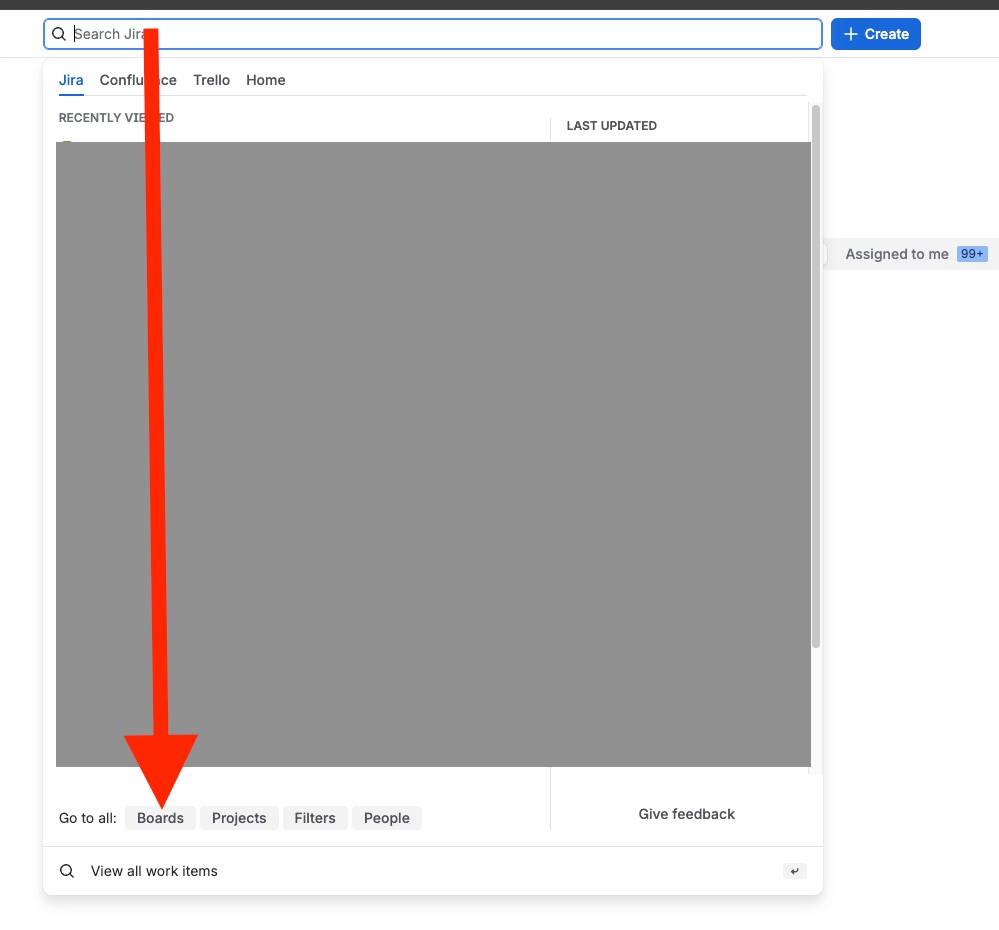999x930 pixels.
Task: Go to all Boards
Action: tap(161, 818)
